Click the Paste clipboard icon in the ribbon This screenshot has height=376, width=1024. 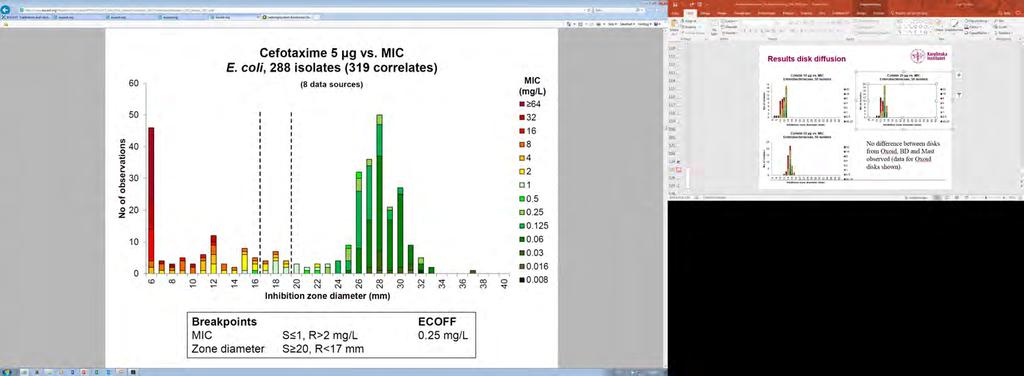tap(674, 25)
